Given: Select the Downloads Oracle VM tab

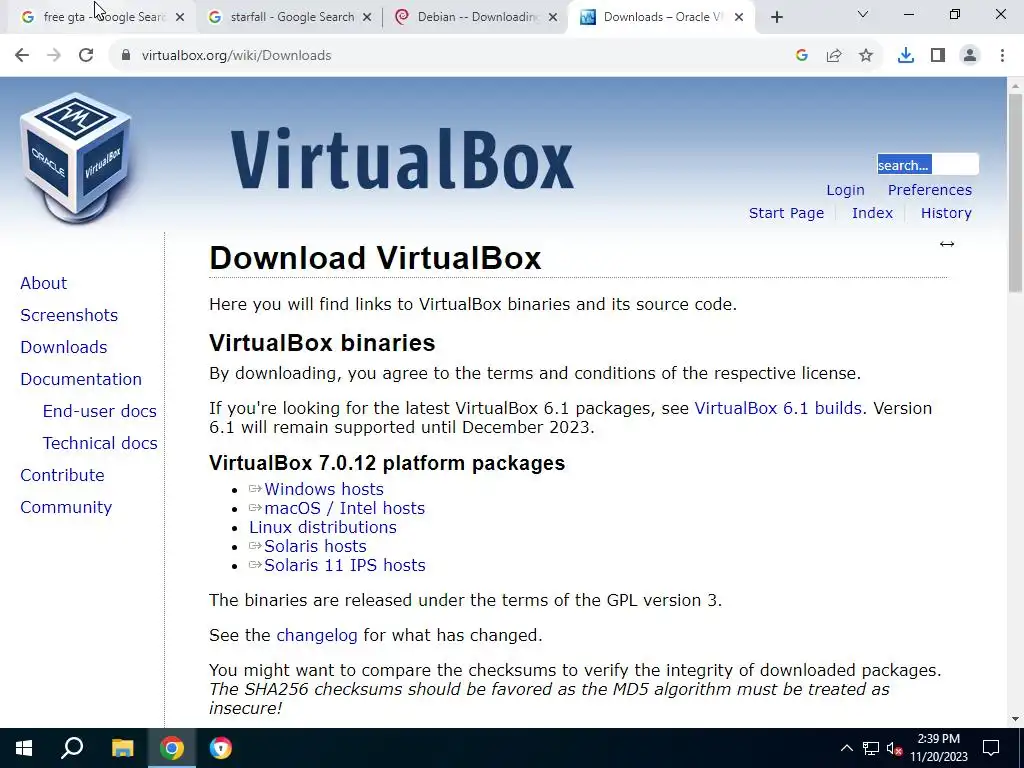Looking at the screenshot, I should tap(660, 17).
